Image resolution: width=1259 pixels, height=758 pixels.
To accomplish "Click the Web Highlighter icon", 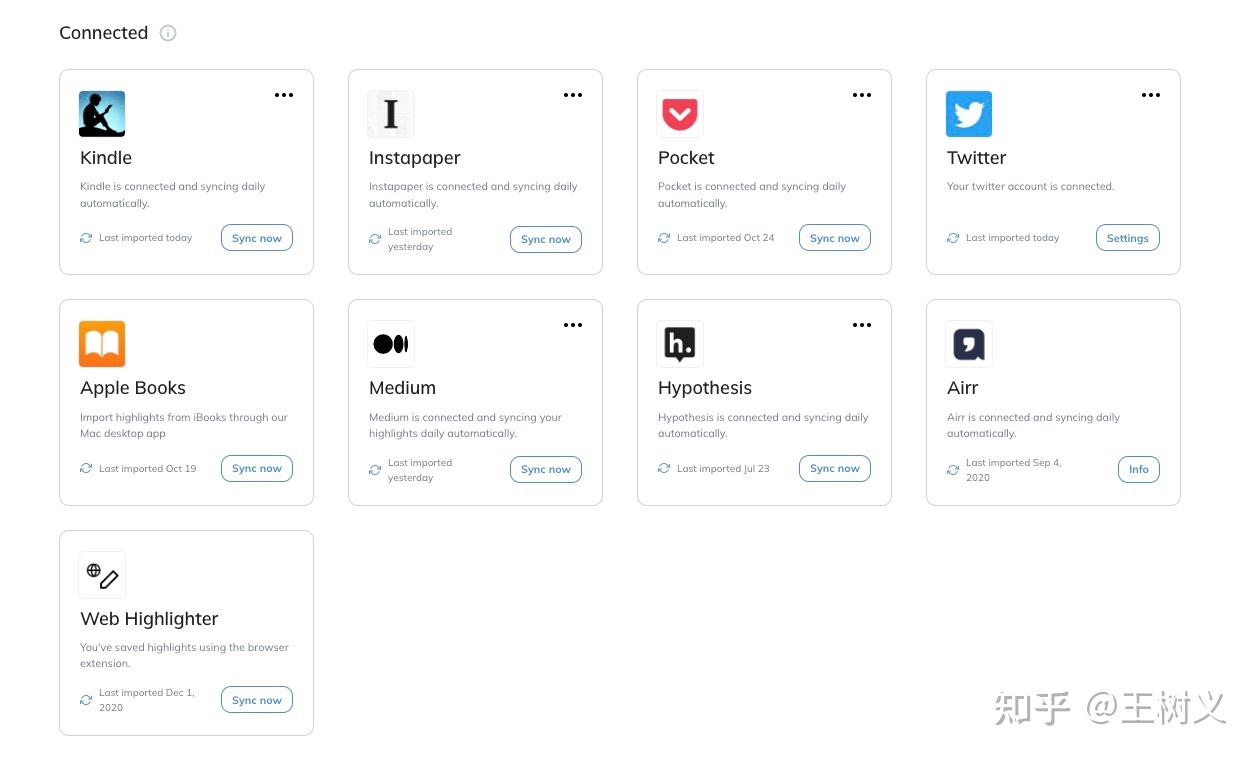I will coord(102,575).
